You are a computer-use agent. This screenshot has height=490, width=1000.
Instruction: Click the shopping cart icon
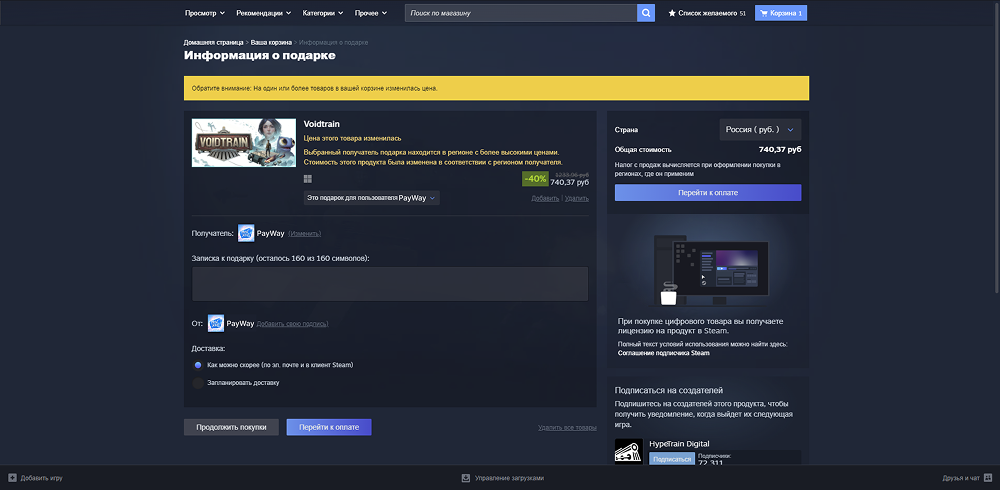(x=763, y=13)
